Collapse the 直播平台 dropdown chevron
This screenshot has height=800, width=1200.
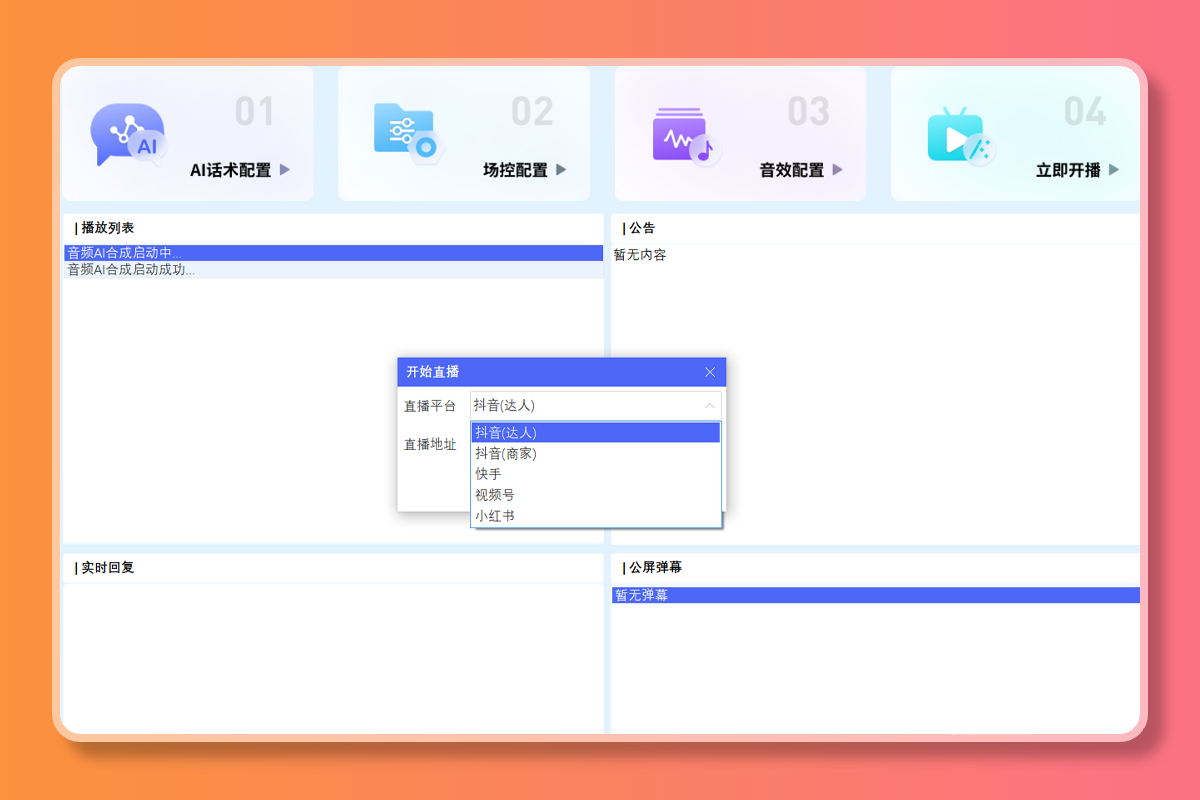(x=709, y=406)
